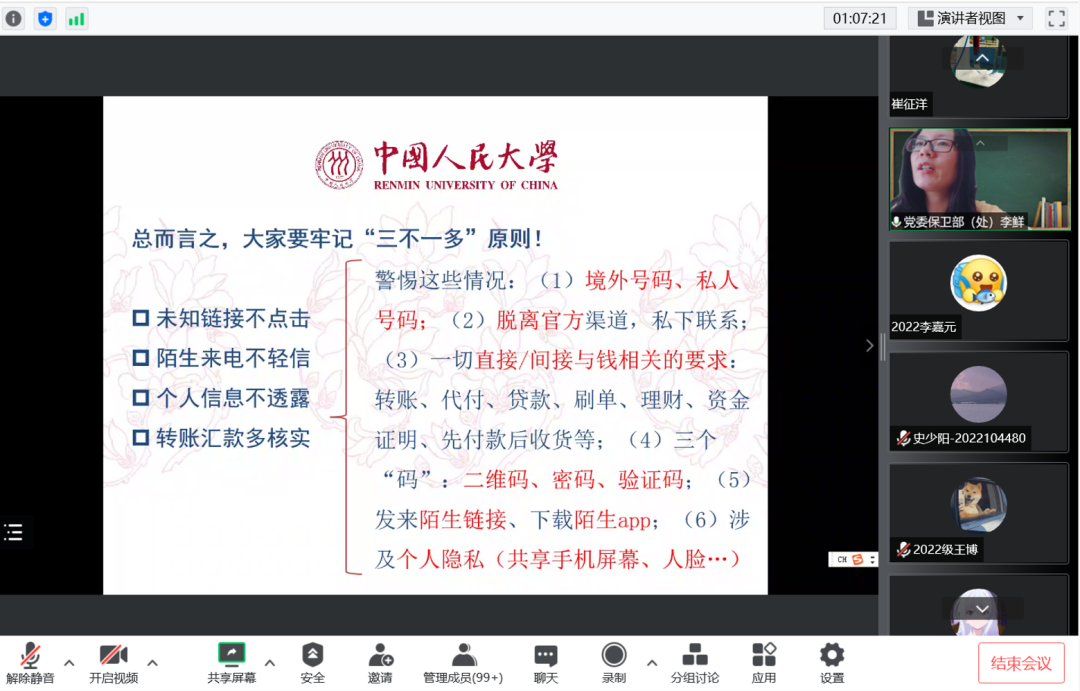Unmute the microphone (解除静音)

[x=30, y=663]
